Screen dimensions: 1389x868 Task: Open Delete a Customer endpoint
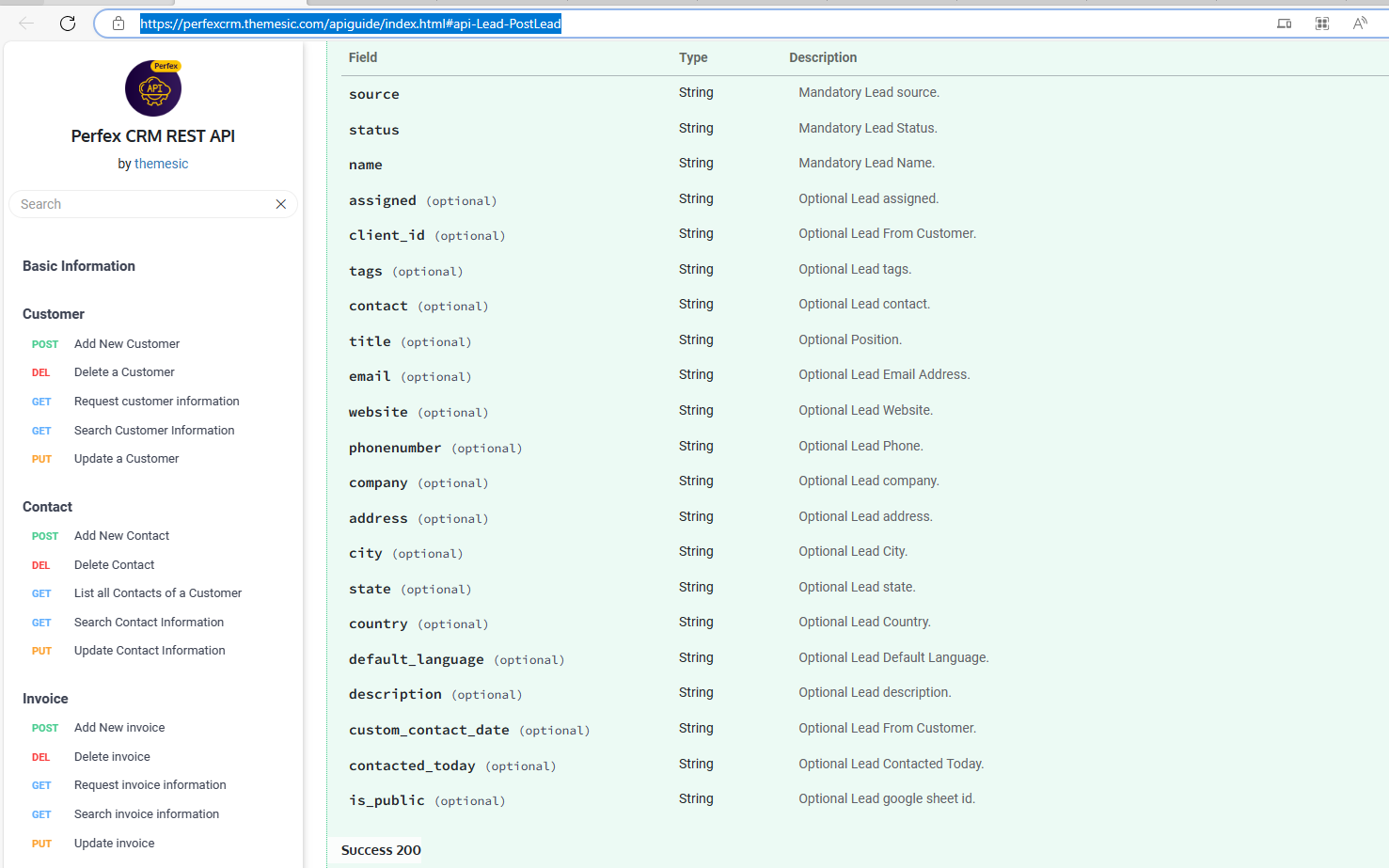pyautogui.click(x=124, y=372)
